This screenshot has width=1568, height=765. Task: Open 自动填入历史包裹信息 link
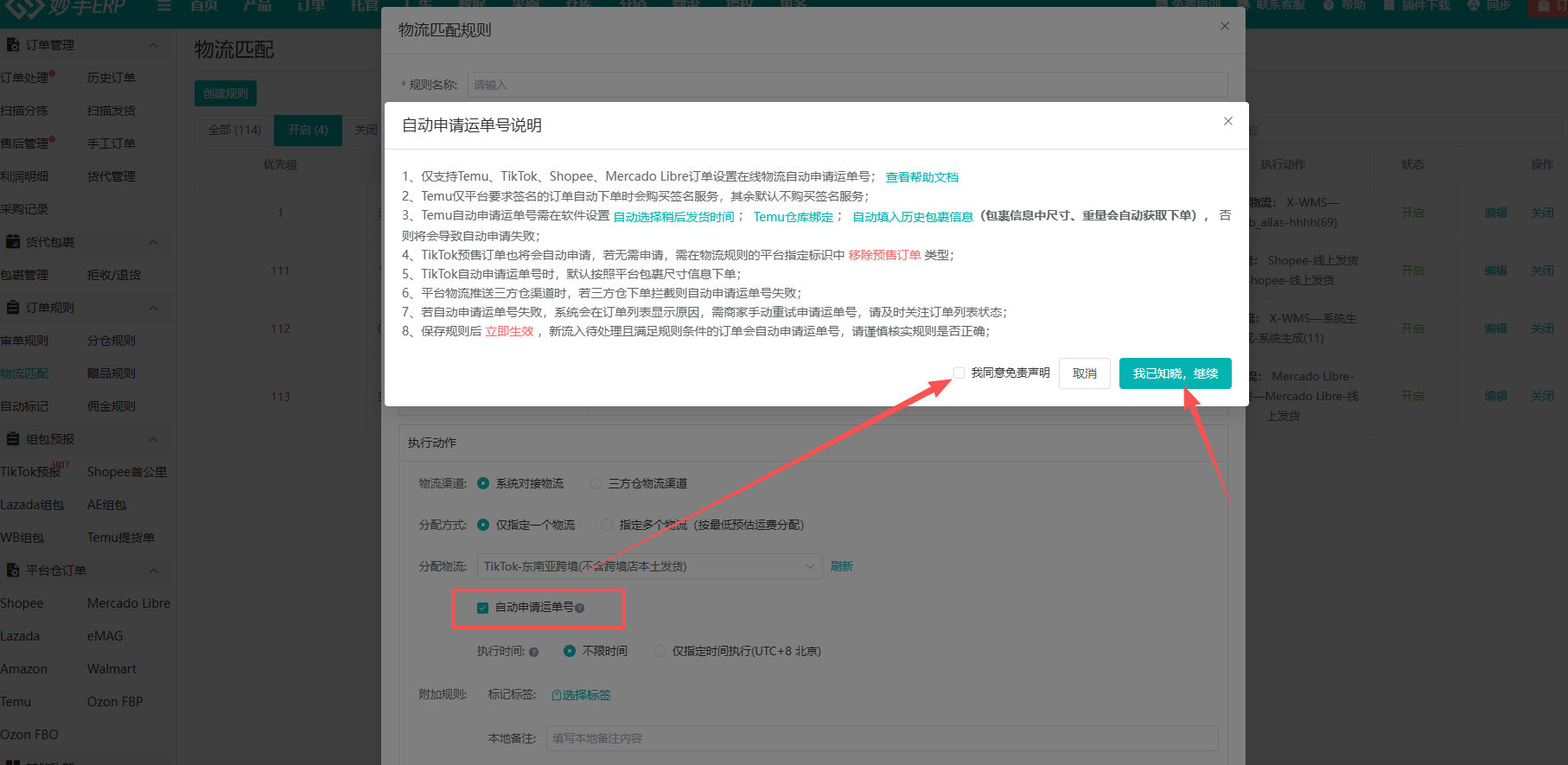[x=913, y=217]
